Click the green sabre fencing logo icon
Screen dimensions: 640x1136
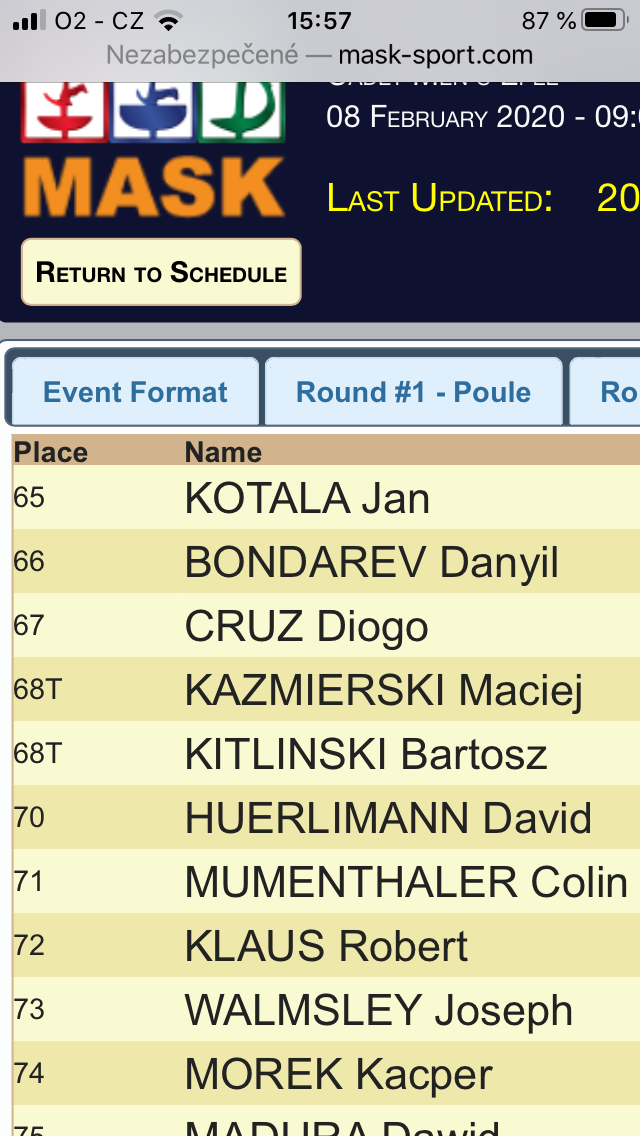(x=241, y=111)
